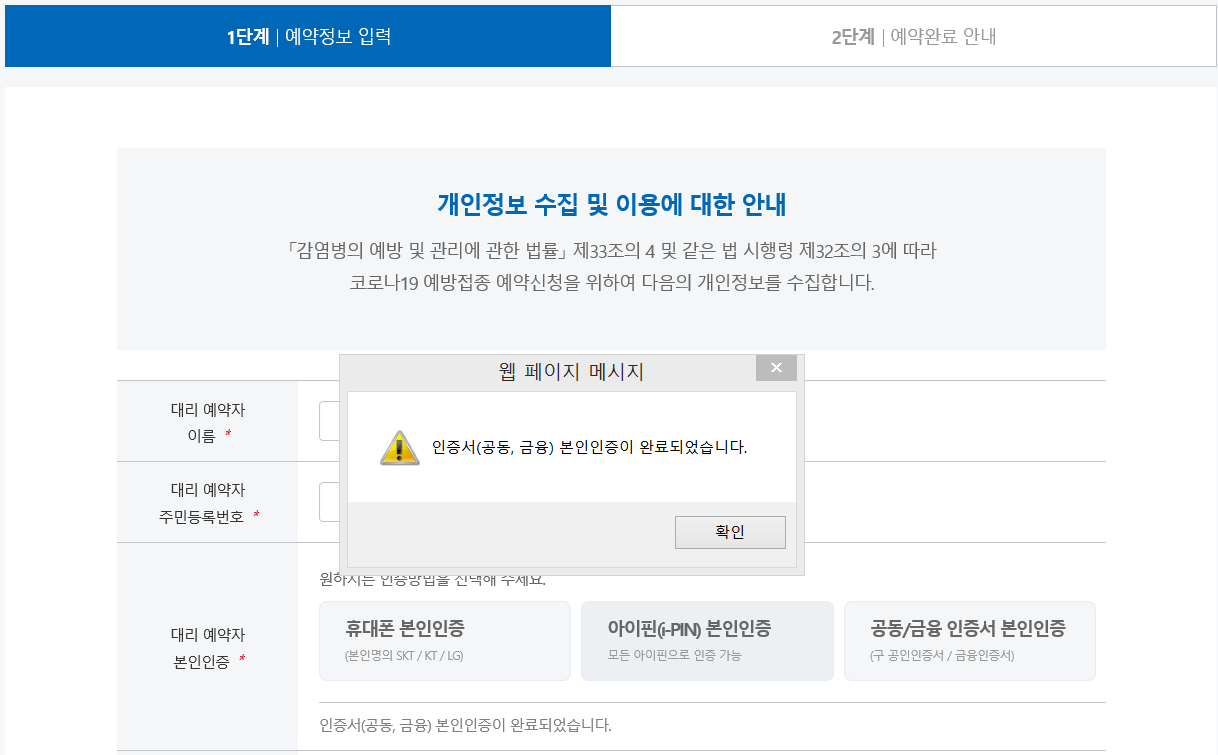Choose 공동/금융 인증서 본인인증 method
Screen dimensions: 1218x755
click(970, 641)
